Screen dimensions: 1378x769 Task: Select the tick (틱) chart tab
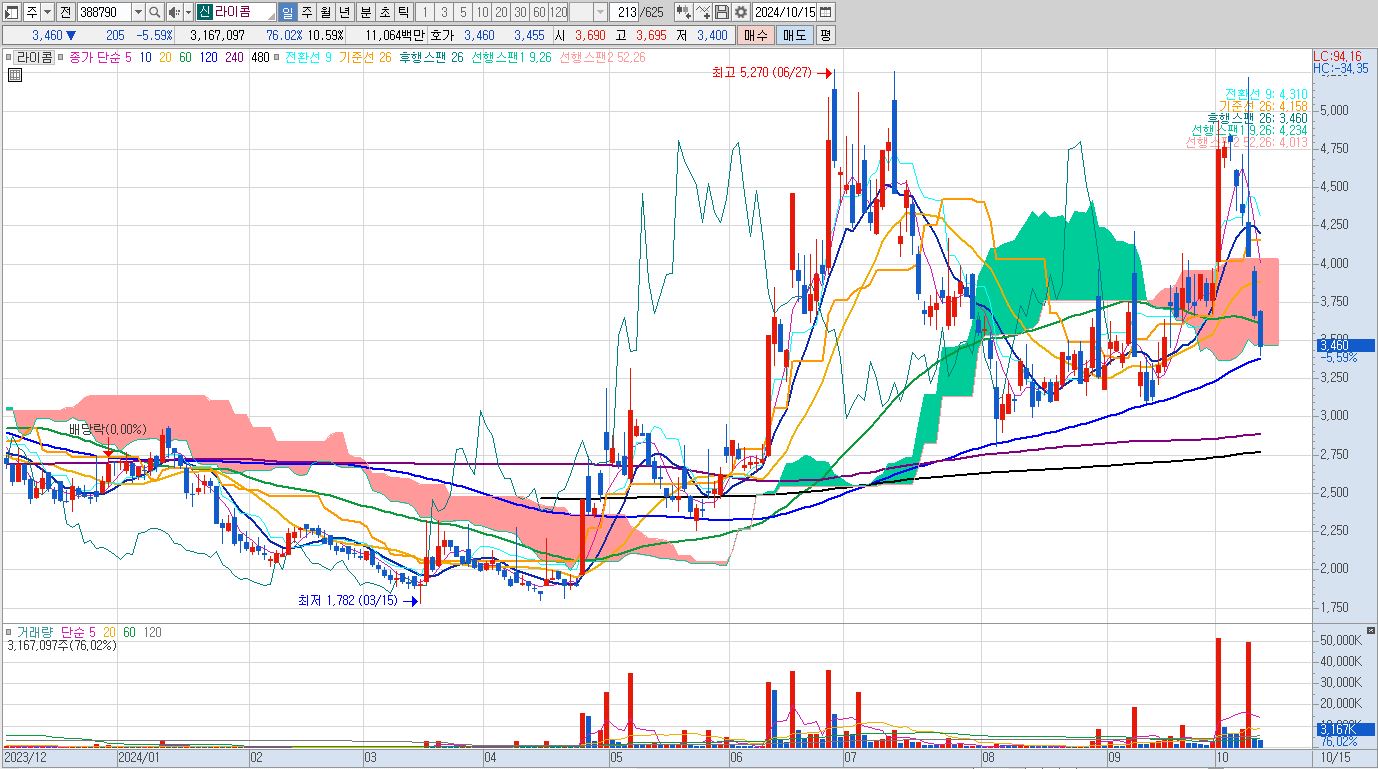pyautogui.click(x=402, y=12)
